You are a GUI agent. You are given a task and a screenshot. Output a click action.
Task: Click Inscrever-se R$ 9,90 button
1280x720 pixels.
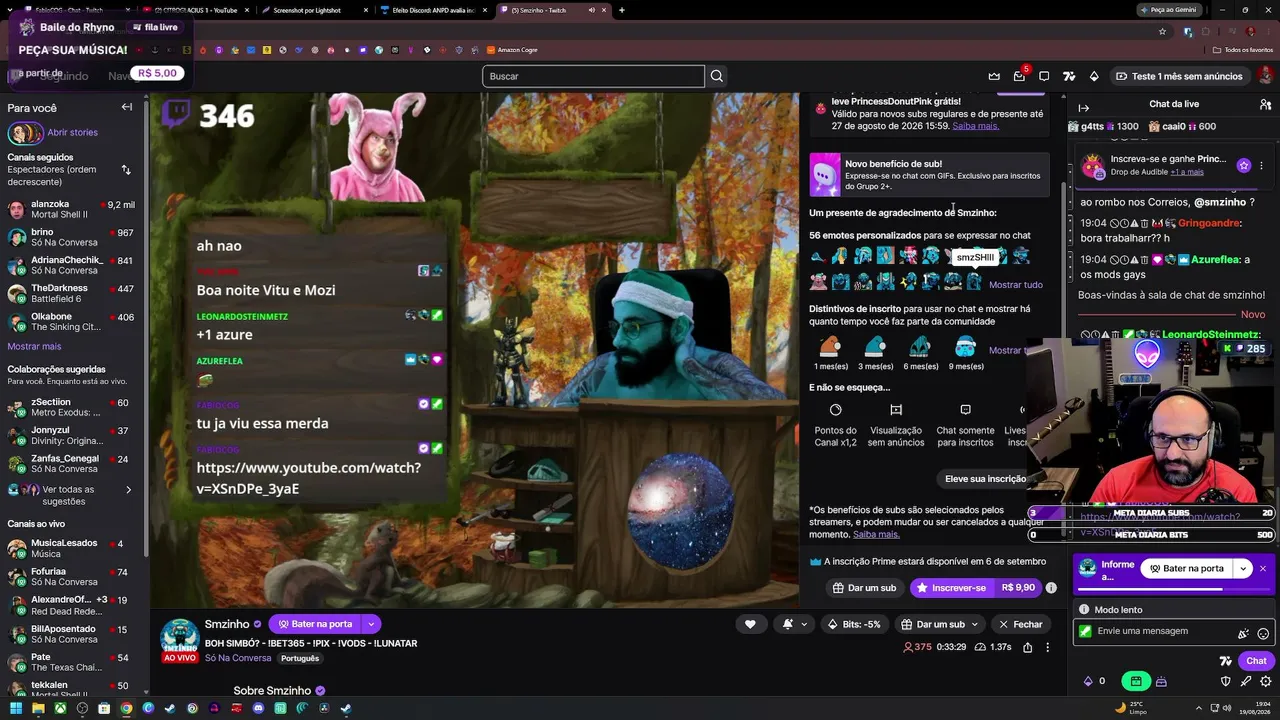[x=976, y=588]
